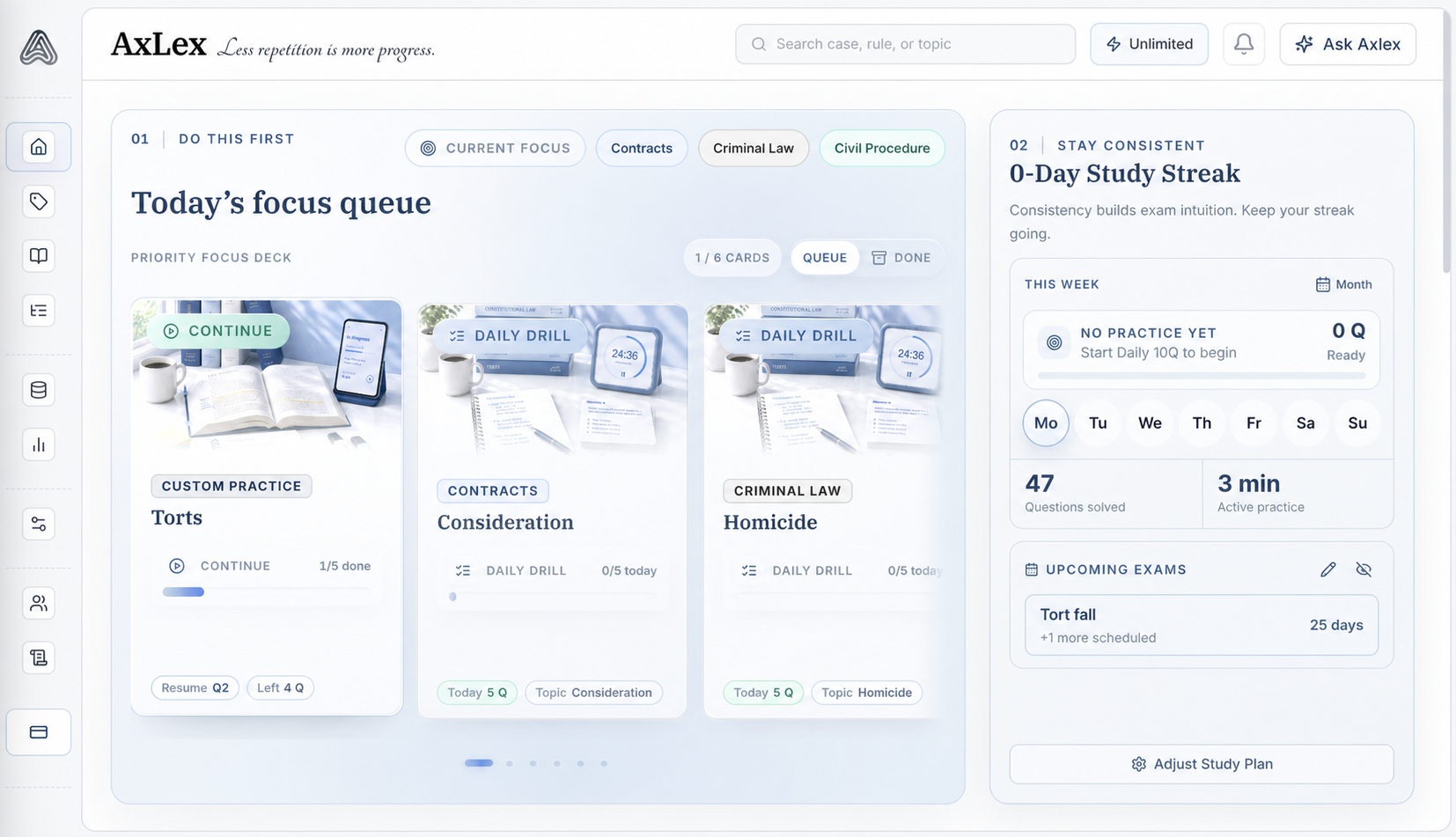
Task: Select the Civil Procedure focus chip
Action: pyautogui.click(x=882, y=148)
